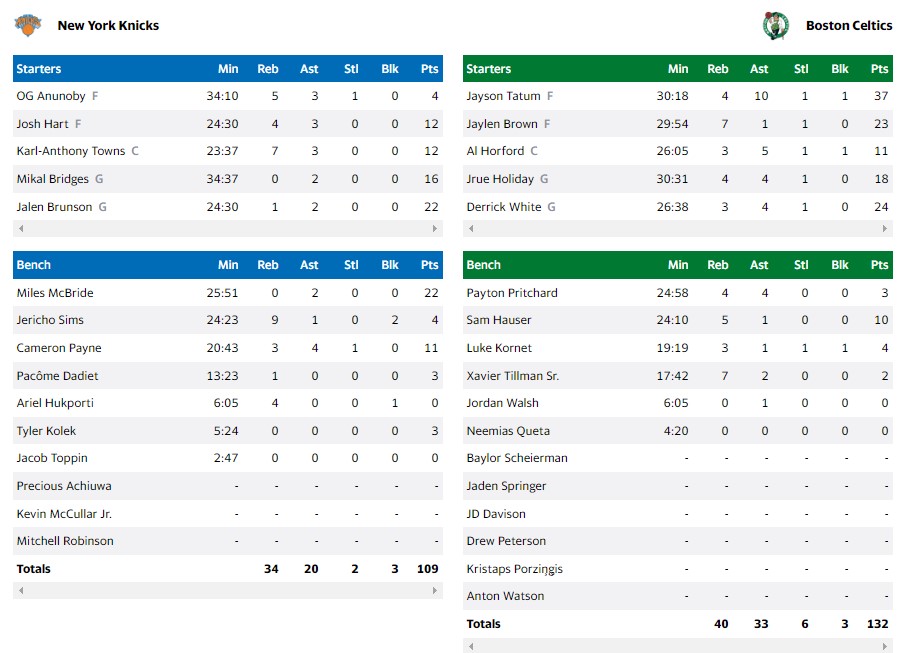Open Derrick White's profile link
Screen dimensions: 897x653
(503, 207)
